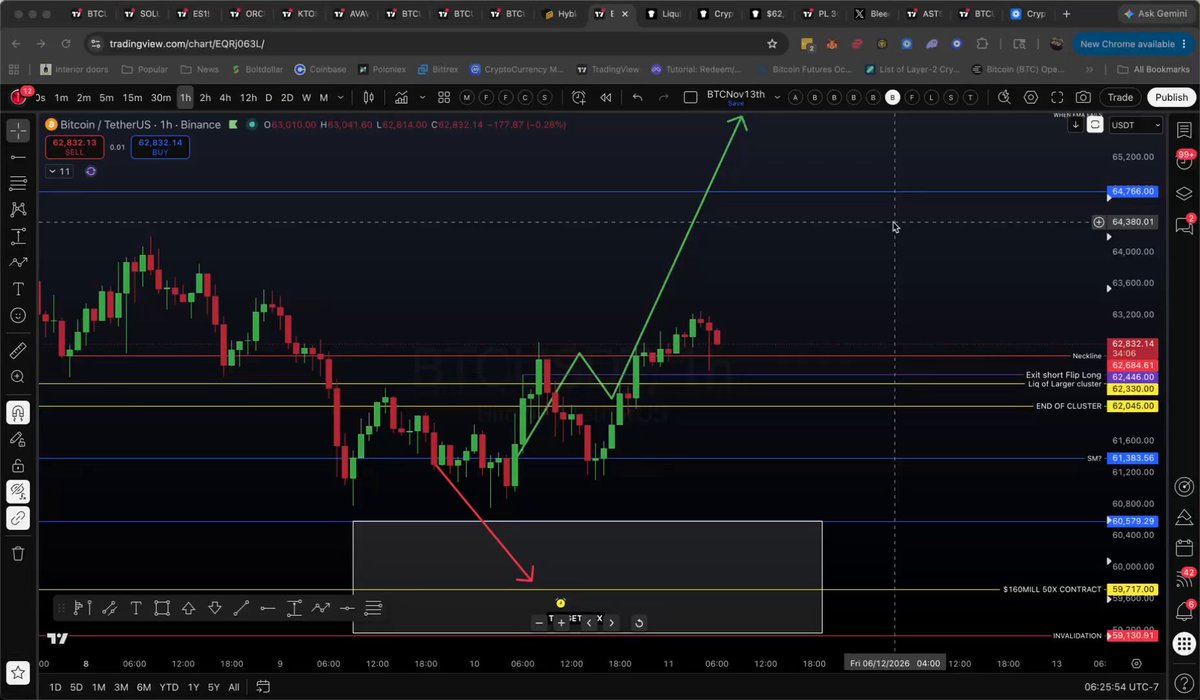This screenshot has height=700, width=1200.
Task: Select the ruler measure tool
Action: pyautogui.click(x=18, y=351)
